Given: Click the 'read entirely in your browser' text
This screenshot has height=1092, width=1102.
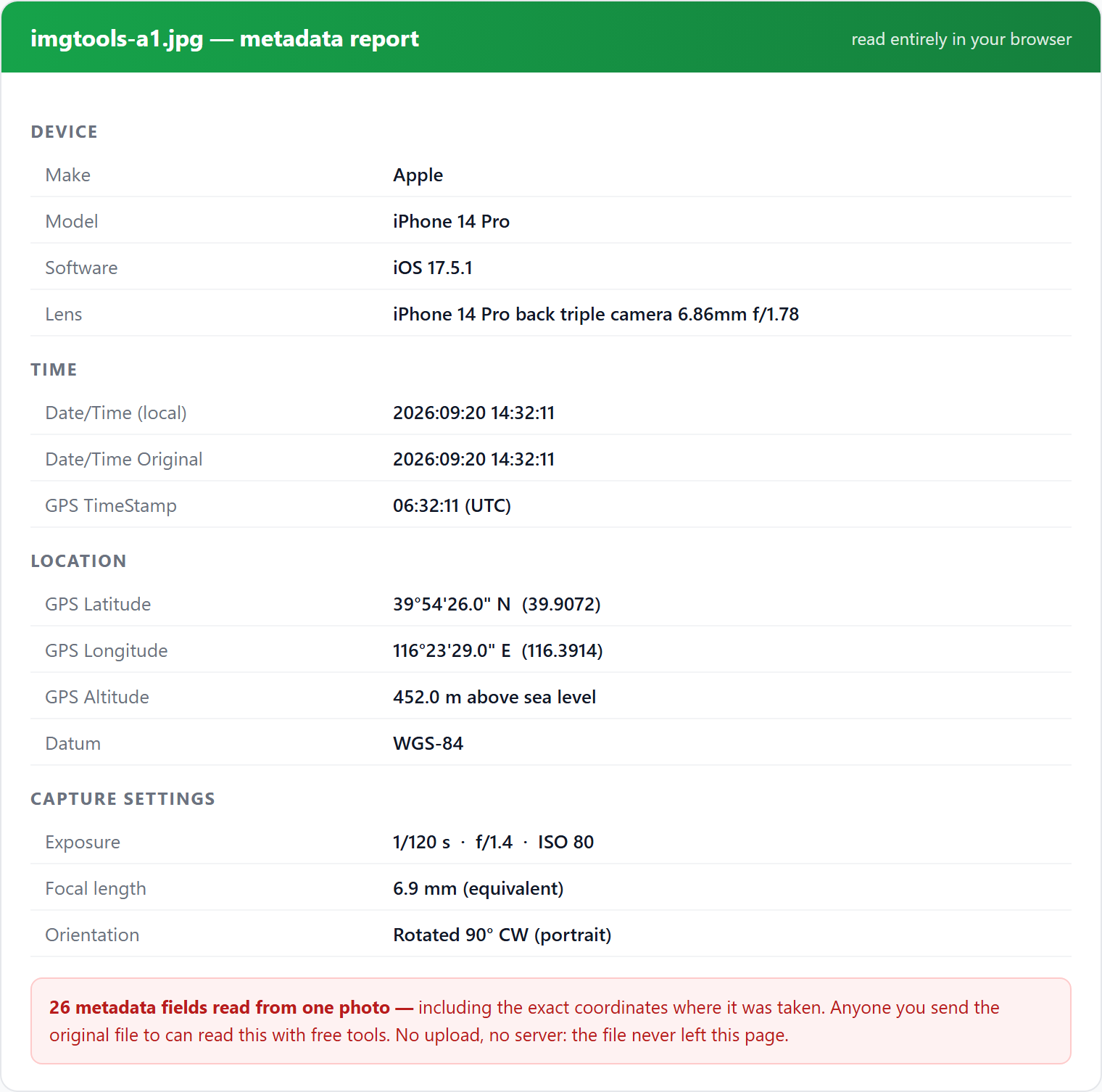Looking at the screenshot, I should coord(961,39).
